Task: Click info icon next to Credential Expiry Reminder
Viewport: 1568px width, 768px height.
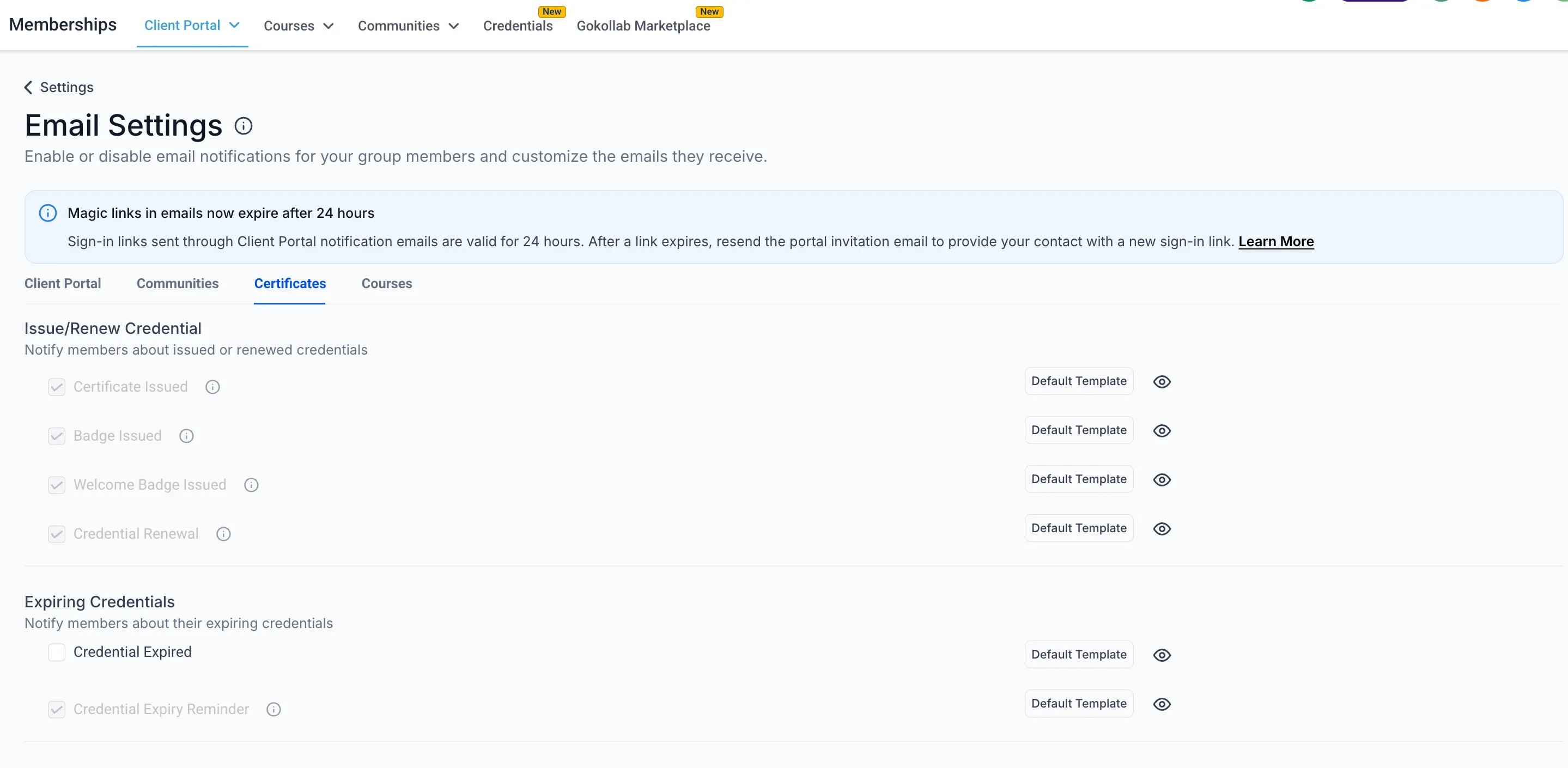Action: tap(274, 710)
